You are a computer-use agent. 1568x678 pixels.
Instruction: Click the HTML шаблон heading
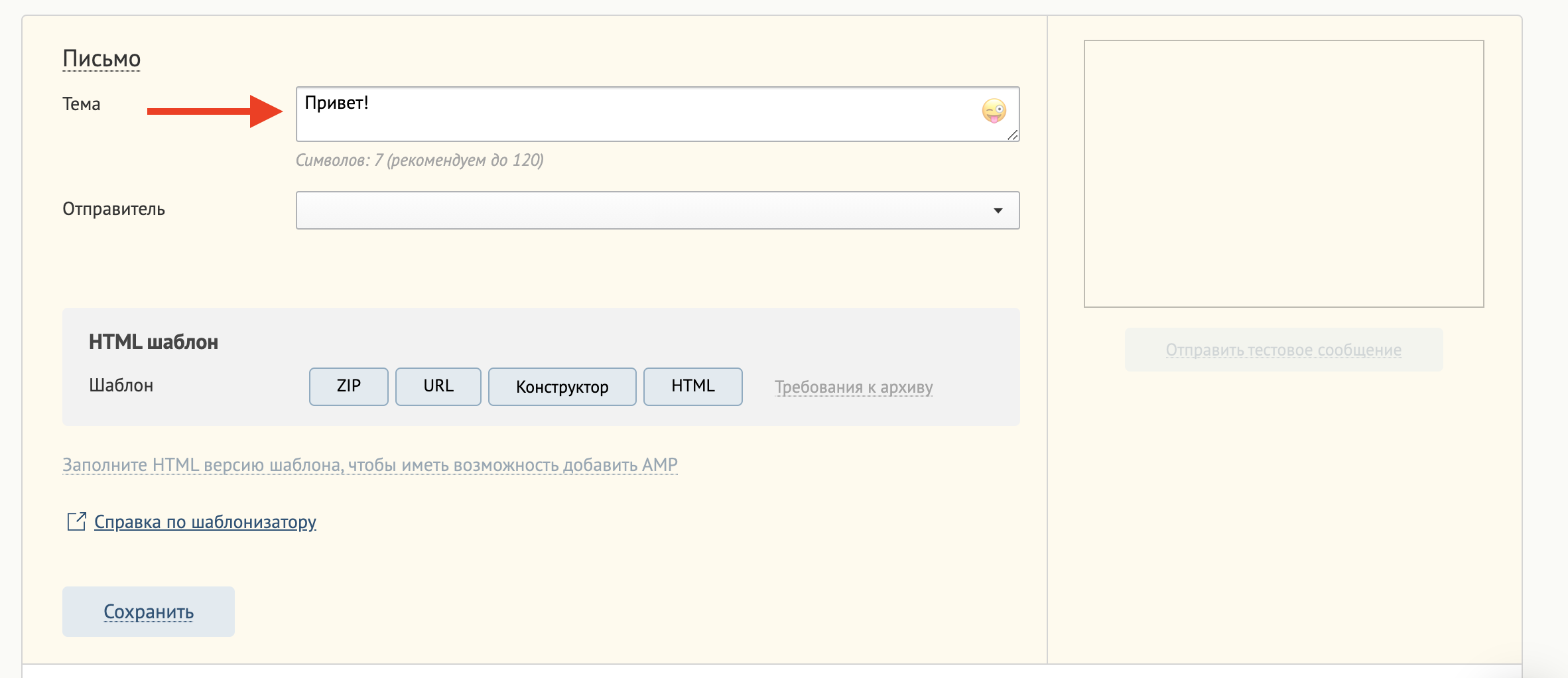pos(153,342)
